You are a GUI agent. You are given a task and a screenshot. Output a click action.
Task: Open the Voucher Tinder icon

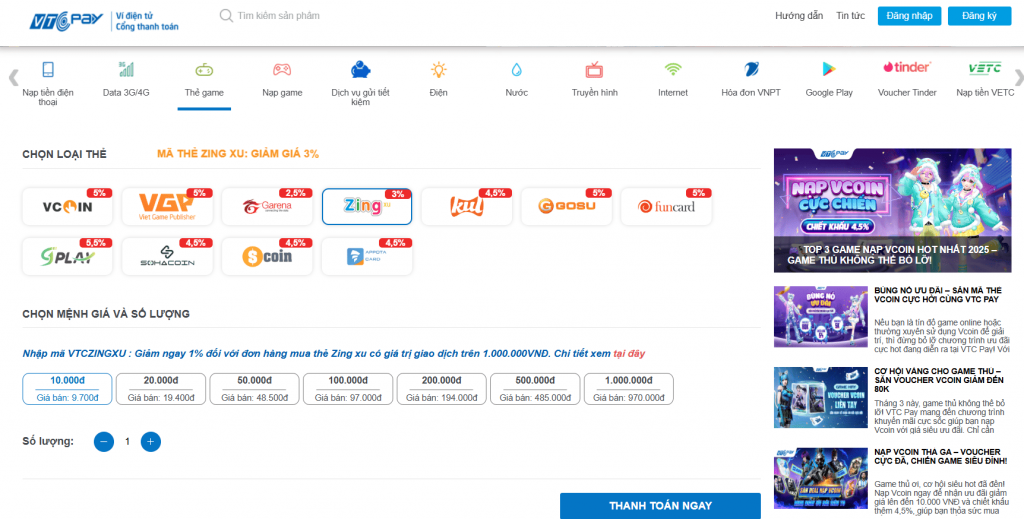907,67
